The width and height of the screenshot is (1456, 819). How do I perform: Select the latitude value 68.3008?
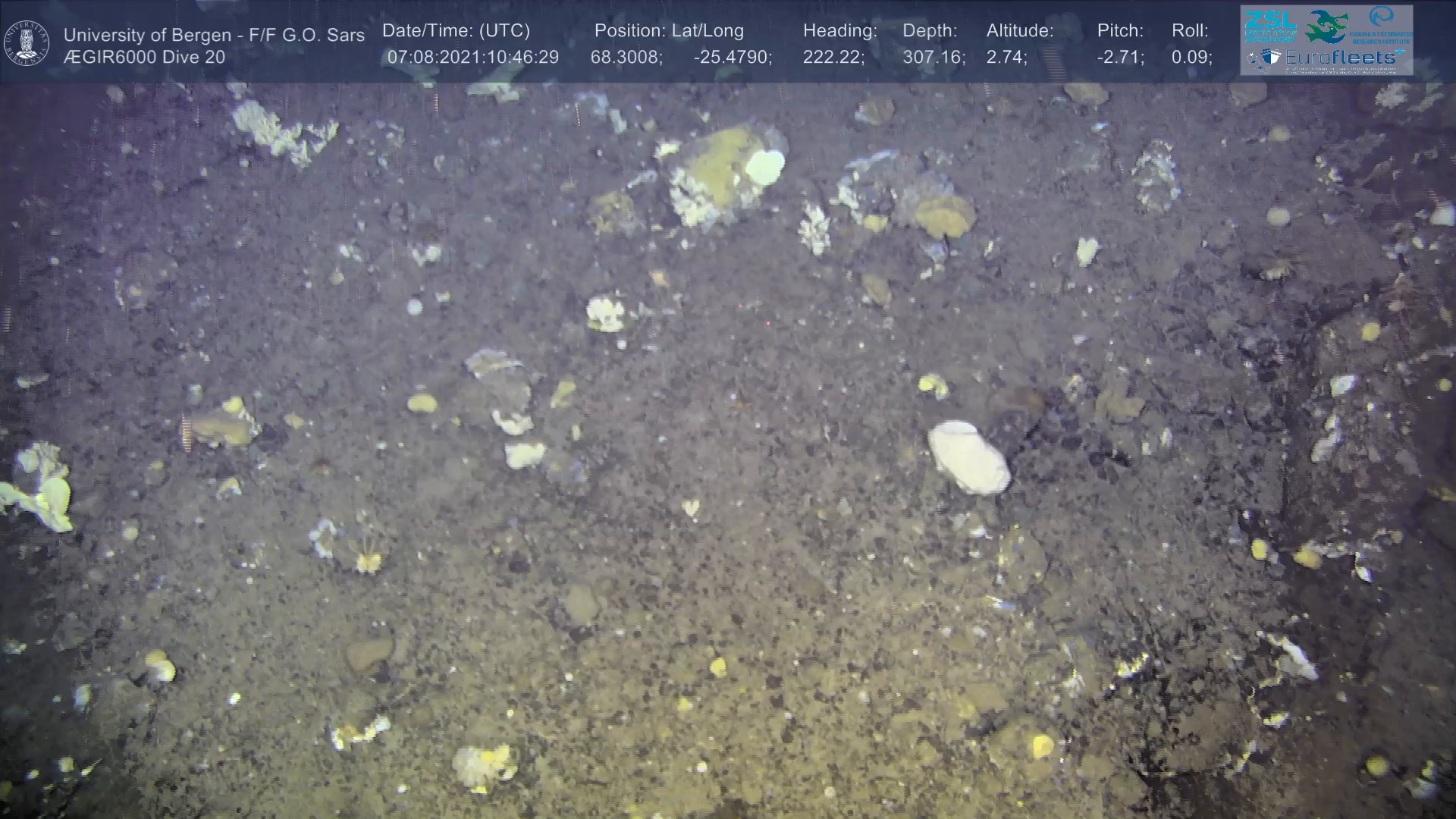tap(625, 58)
